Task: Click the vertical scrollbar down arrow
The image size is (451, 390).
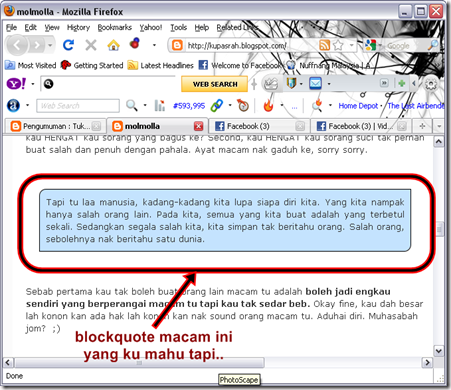Action: coord(439,351)
